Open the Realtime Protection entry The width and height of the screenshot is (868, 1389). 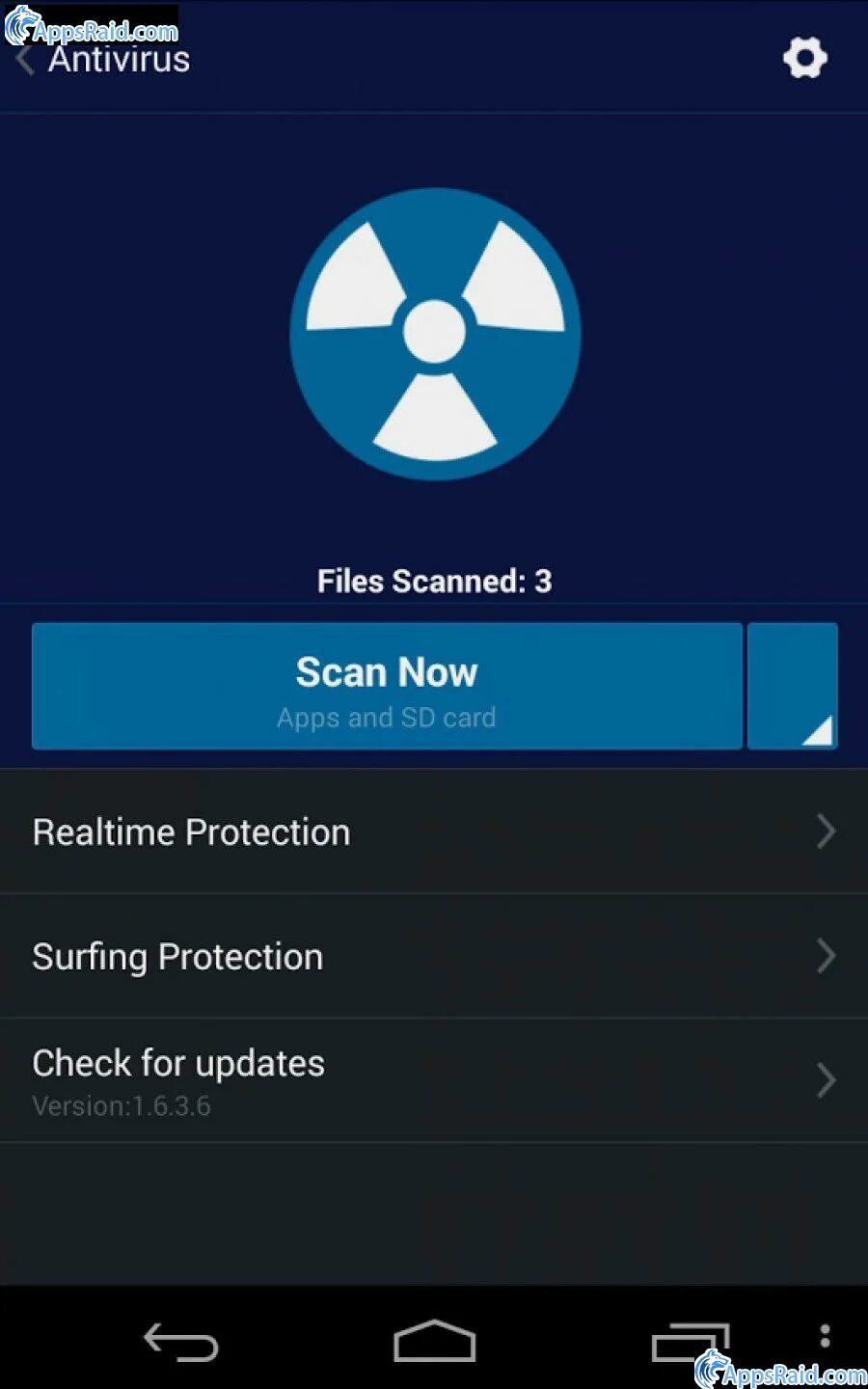[434, 831]
